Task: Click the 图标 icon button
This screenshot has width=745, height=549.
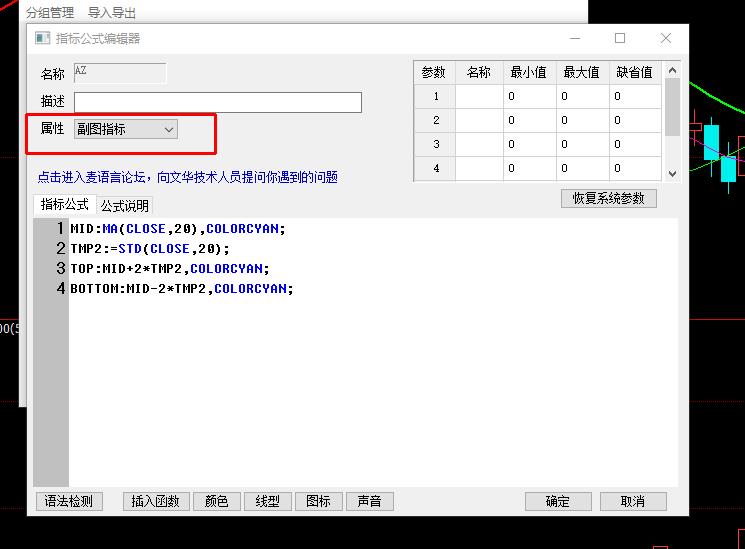Action: tap(318, 501)
